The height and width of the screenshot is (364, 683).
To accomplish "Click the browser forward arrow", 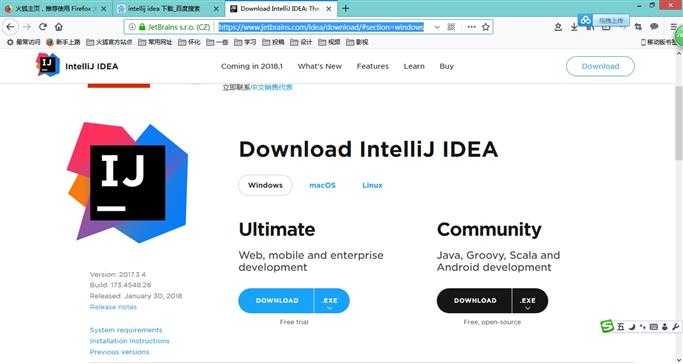I will click(x=27, y=27).
